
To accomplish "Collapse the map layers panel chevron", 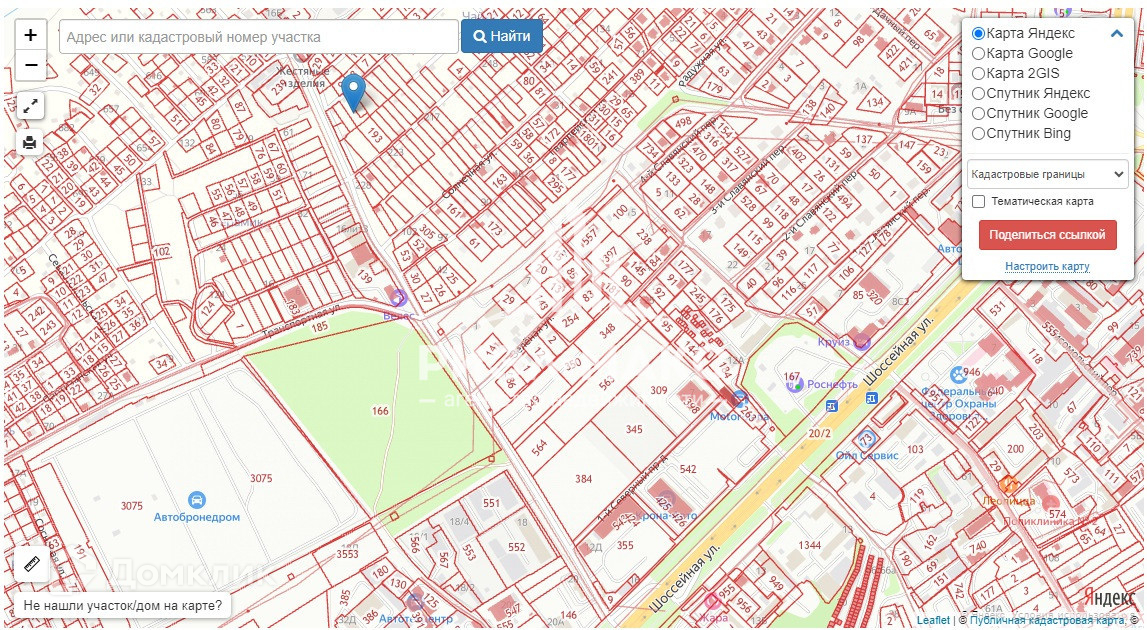I will pyautogui.click(x=1117, y=33).
